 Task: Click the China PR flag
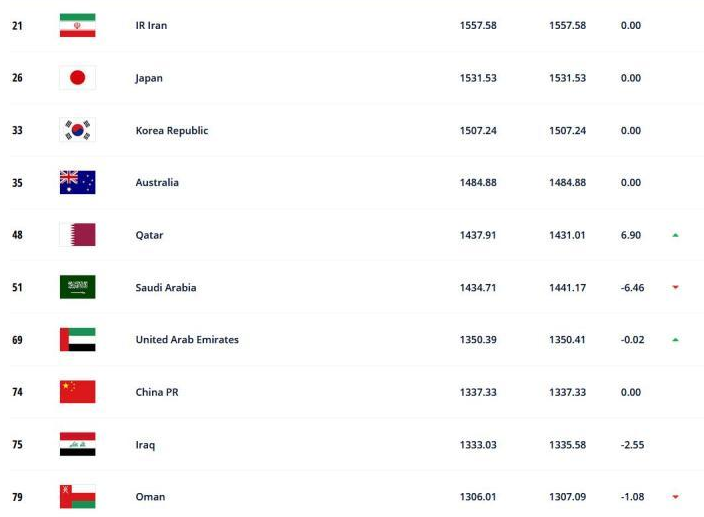click(77, 392)
